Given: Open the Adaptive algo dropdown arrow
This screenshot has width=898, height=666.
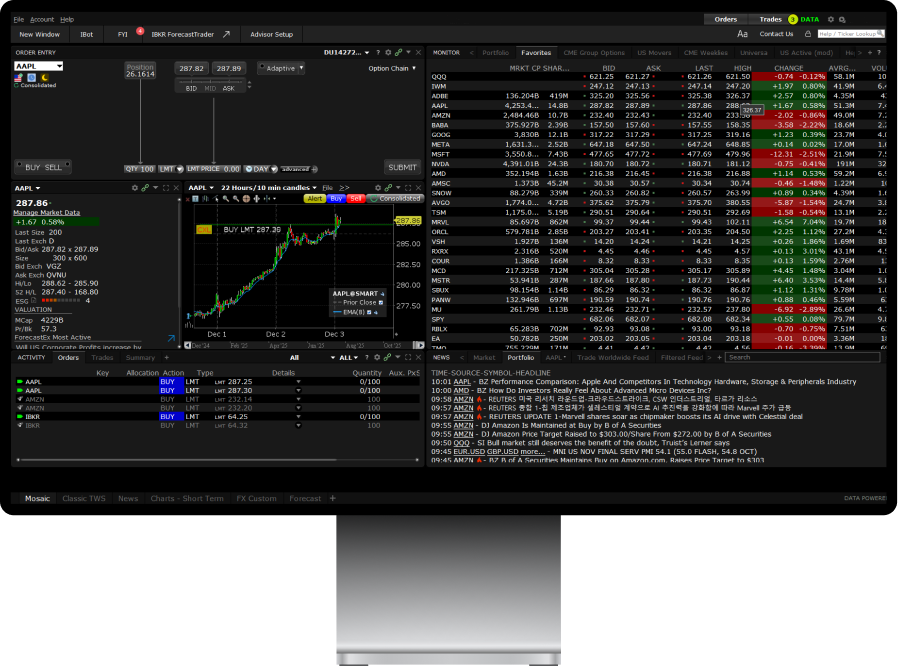Looking at the screenshot, I should tap(301, 68).
